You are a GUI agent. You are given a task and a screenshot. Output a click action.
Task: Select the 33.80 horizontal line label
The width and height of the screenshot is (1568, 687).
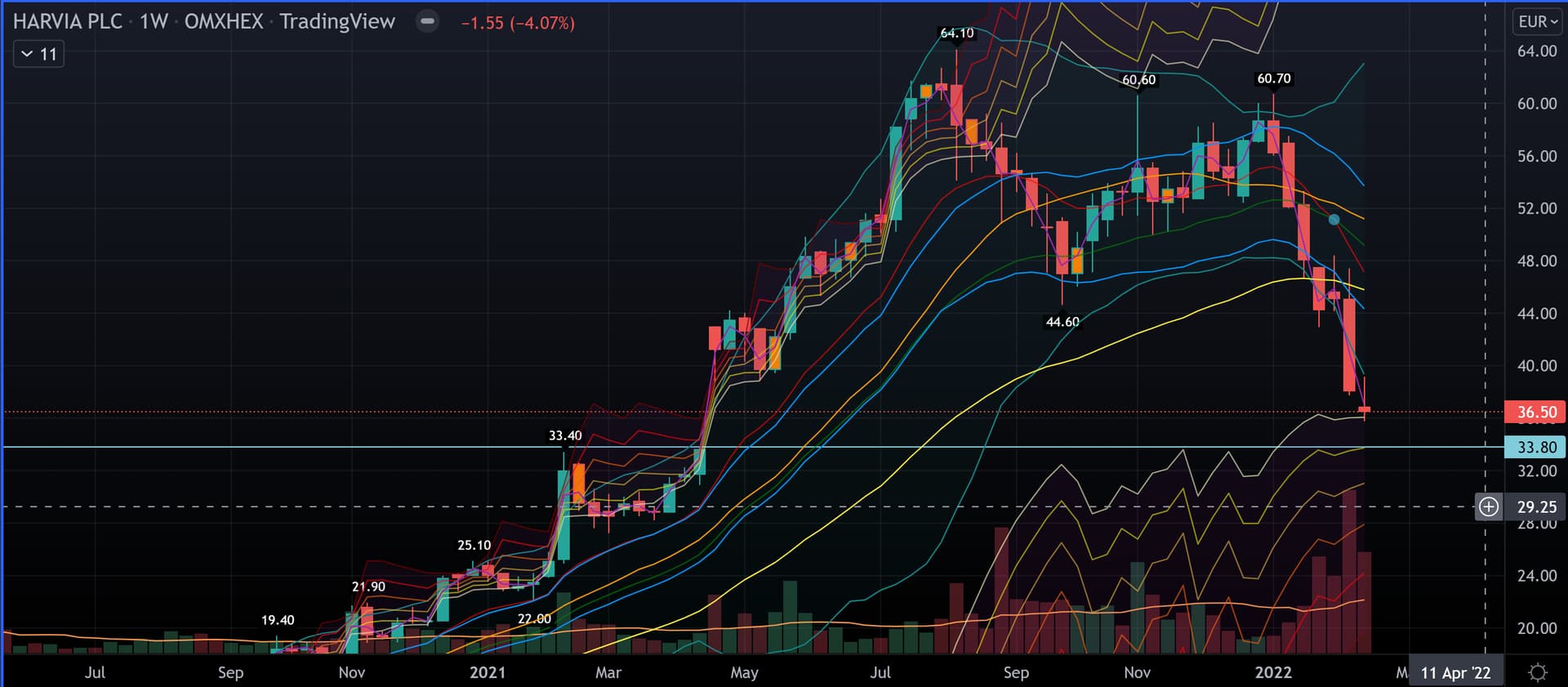point(1535,447)
